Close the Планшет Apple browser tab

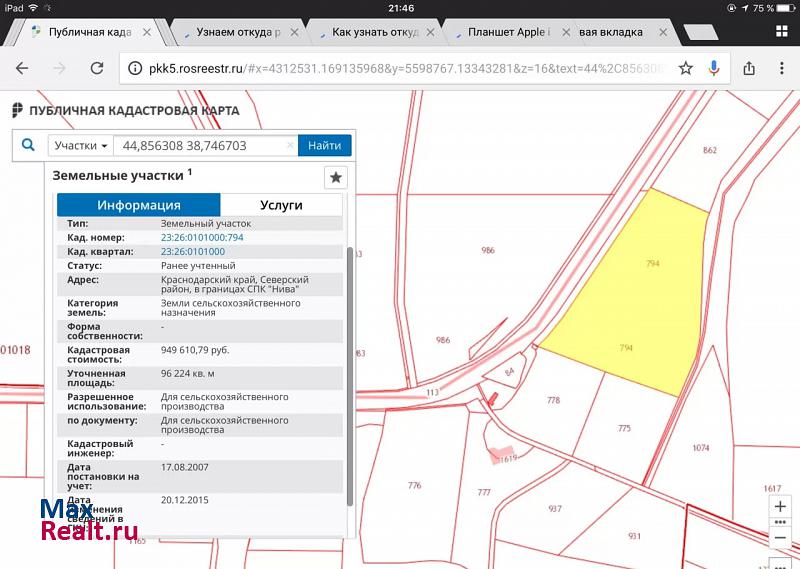tap(566, 32)
